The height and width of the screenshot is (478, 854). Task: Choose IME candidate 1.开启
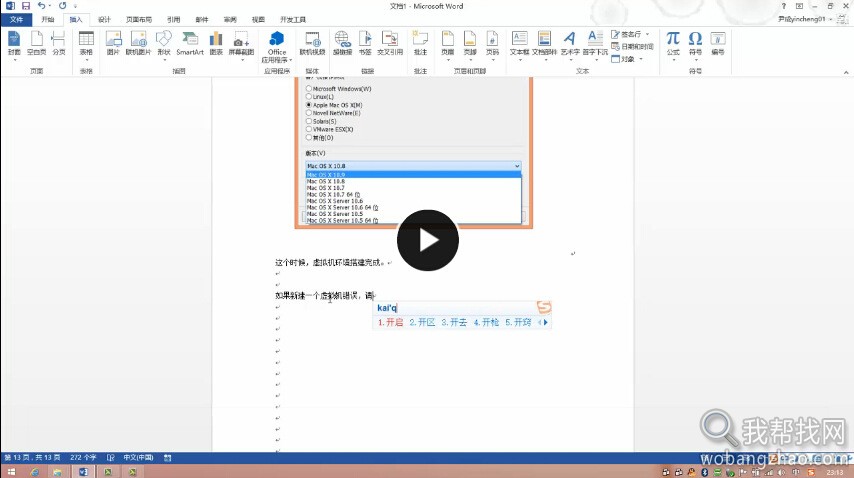391,322
